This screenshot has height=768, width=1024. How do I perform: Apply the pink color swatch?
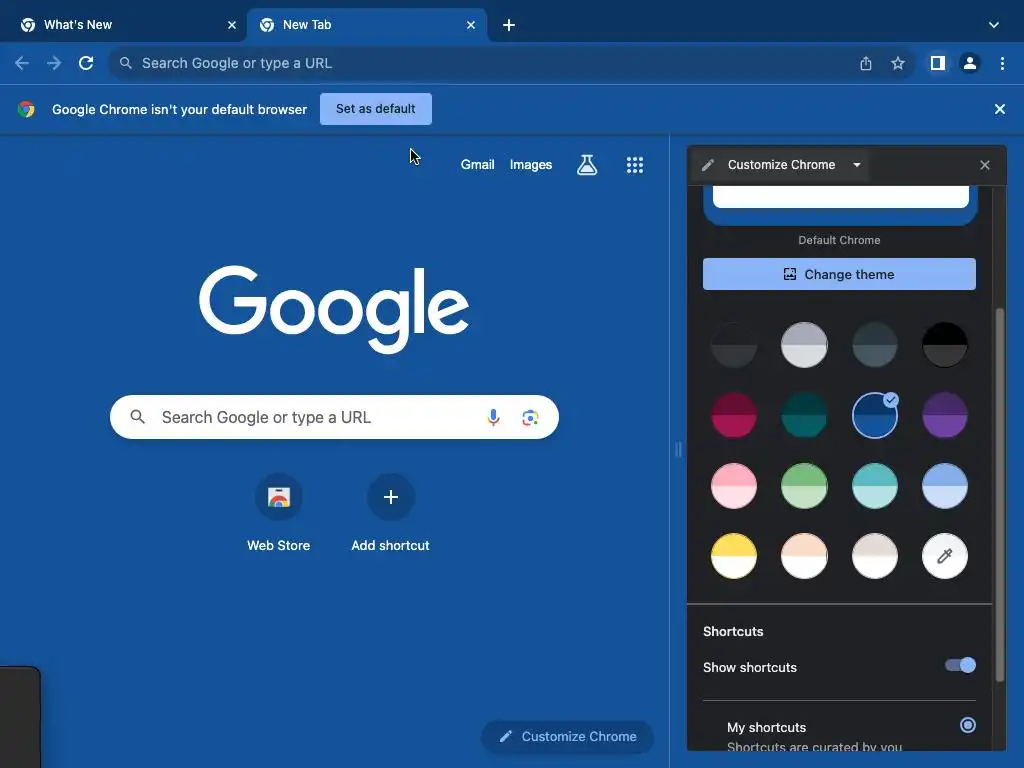pos(733,486)
